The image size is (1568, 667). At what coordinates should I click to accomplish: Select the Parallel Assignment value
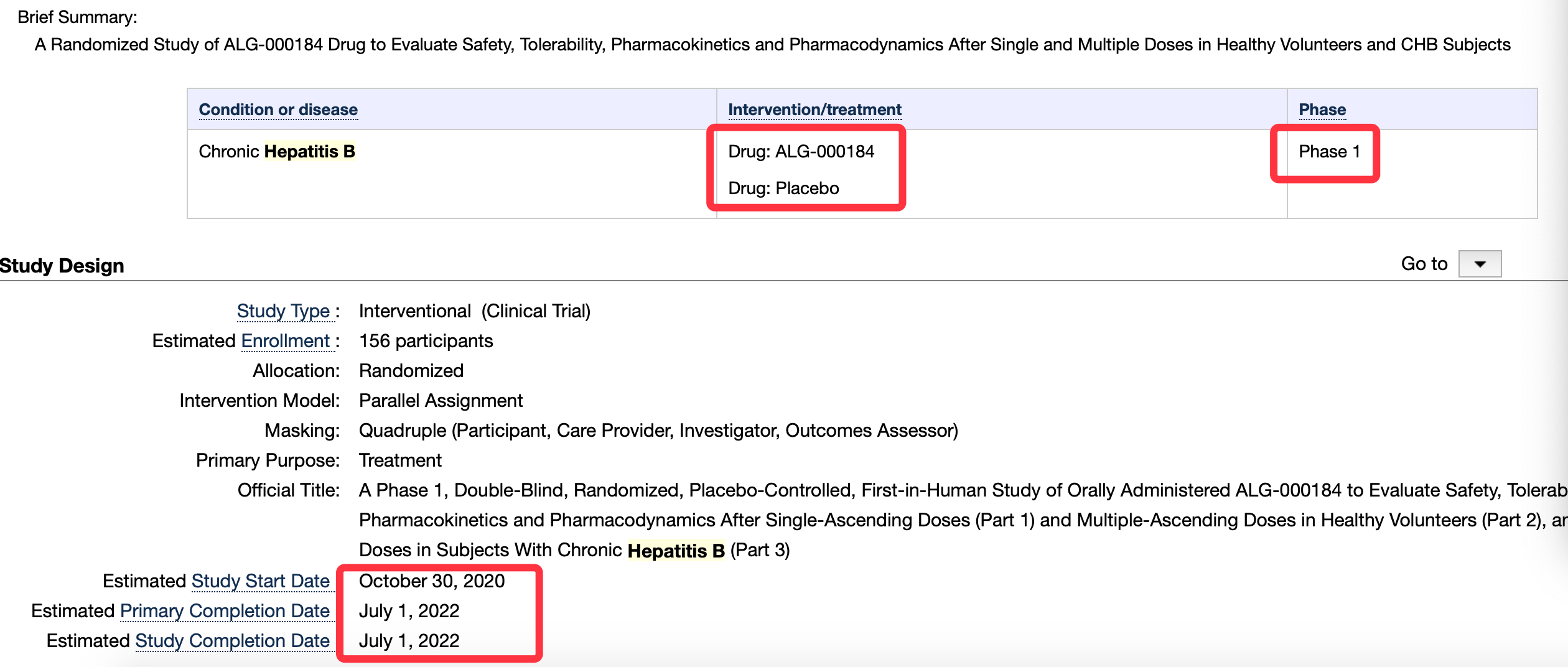[441, 401]
